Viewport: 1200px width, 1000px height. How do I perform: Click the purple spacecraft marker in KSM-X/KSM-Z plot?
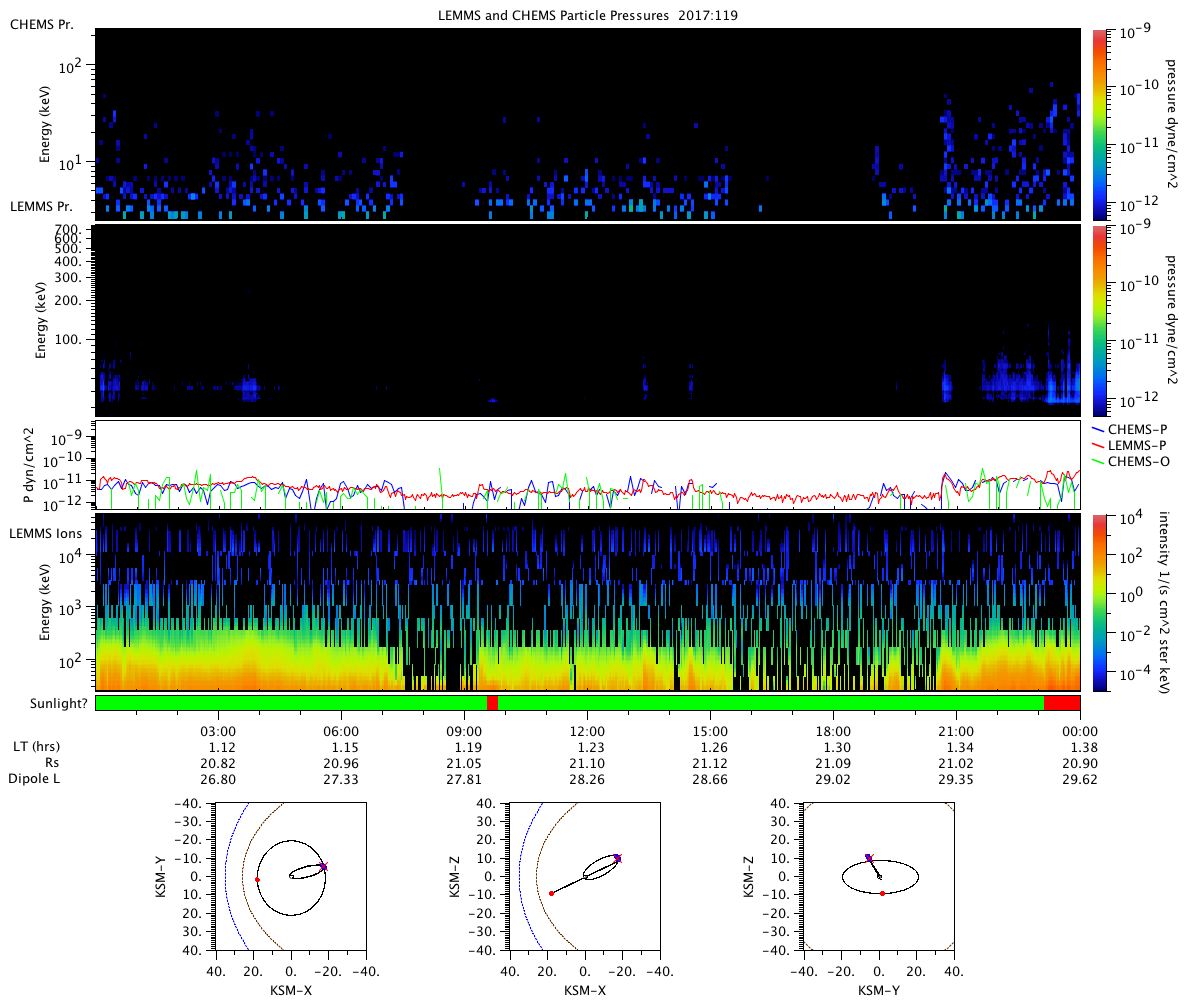[x=618, y=858]
